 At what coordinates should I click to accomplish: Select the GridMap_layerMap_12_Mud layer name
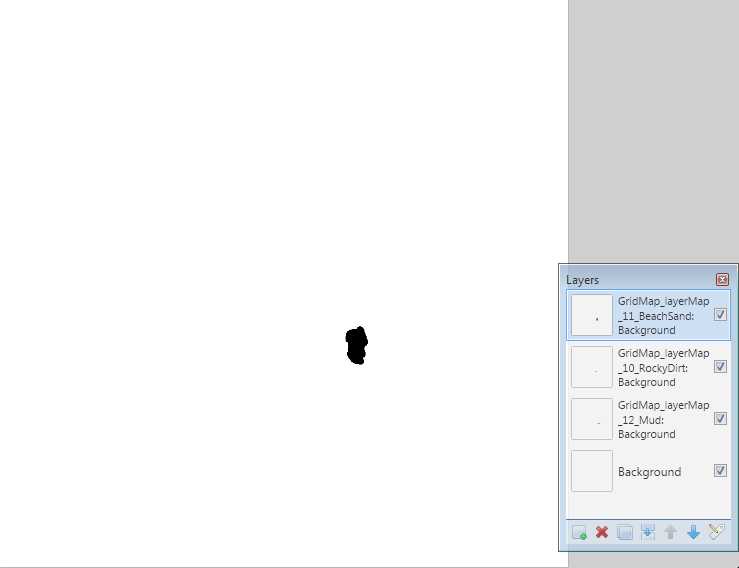(x=663, y=420)
